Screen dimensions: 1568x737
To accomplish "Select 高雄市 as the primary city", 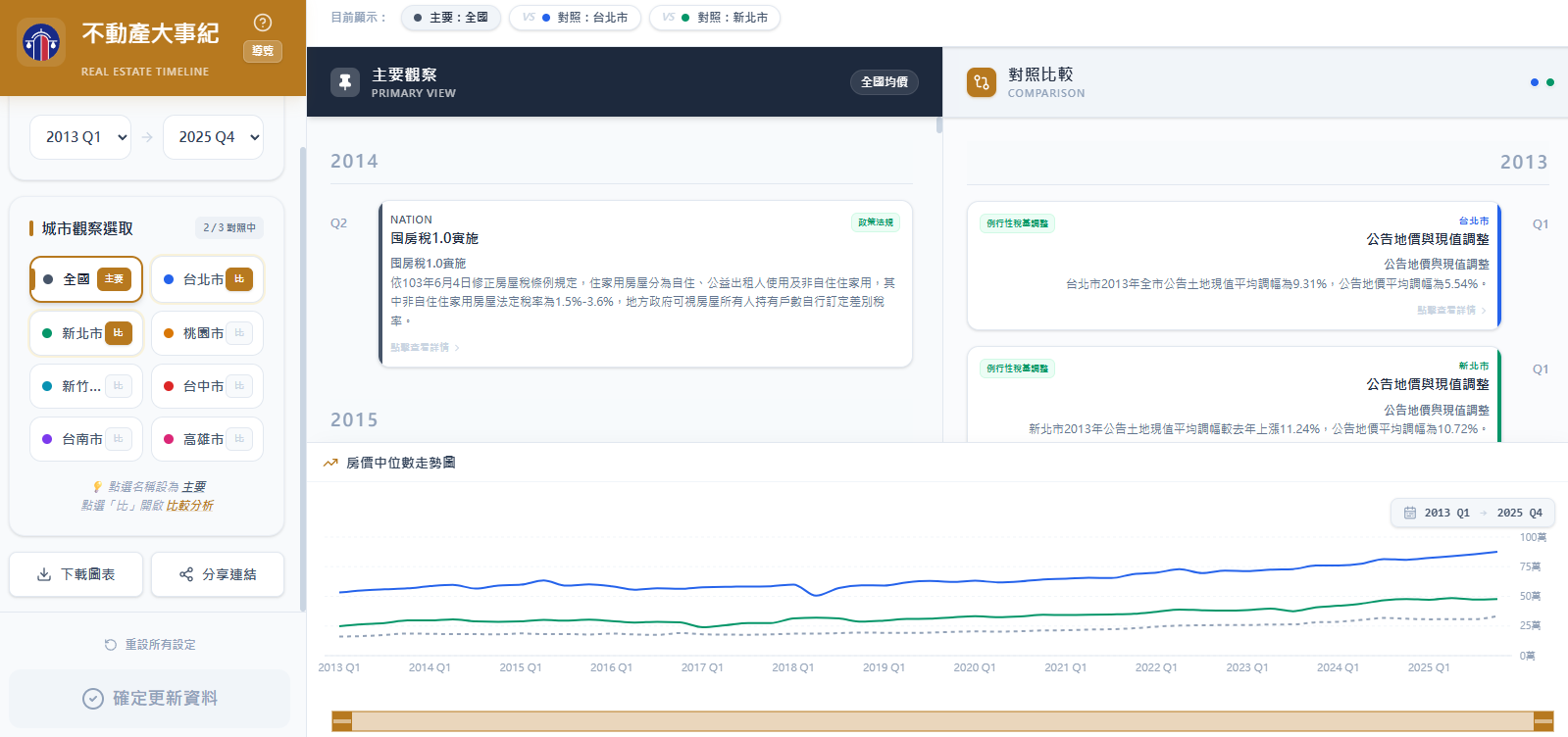I will (201, 439).
